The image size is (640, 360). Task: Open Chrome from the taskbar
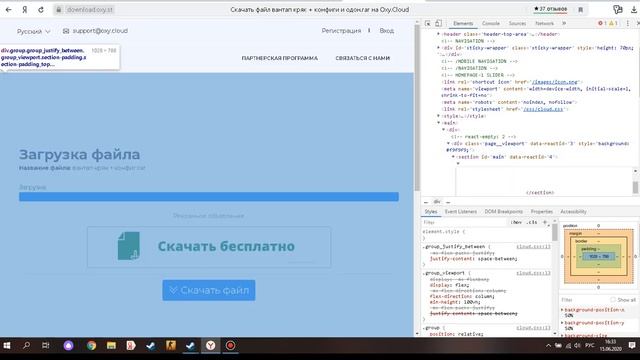coord(91,346)
